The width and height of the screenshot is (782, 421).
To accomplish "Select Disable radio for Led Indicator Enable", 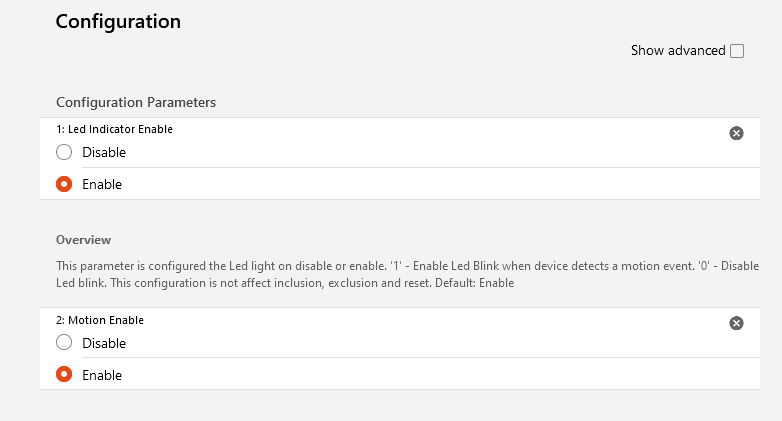I will [x=64, y=152].
